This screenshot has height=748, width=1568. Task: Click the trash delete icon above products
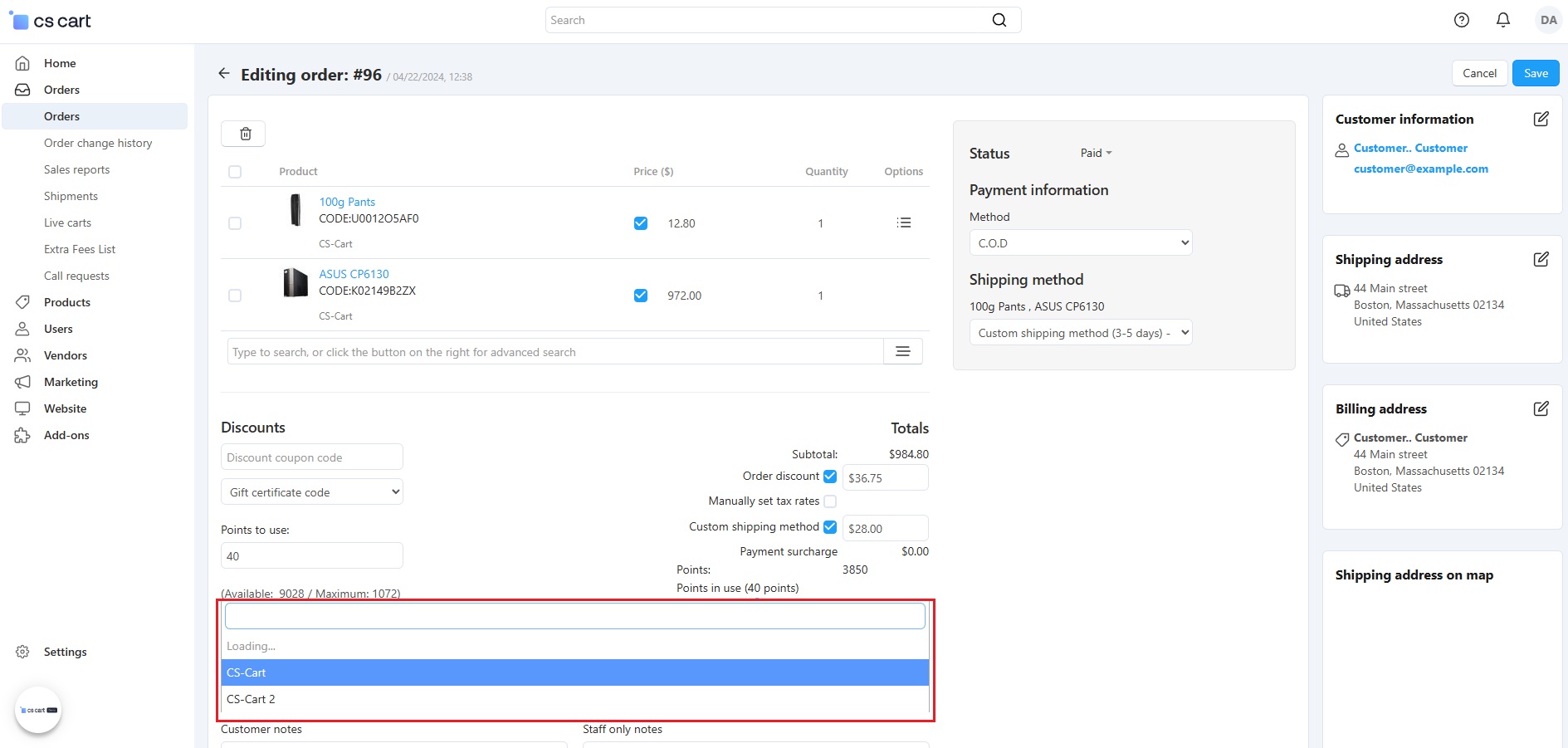click(245, 134)
